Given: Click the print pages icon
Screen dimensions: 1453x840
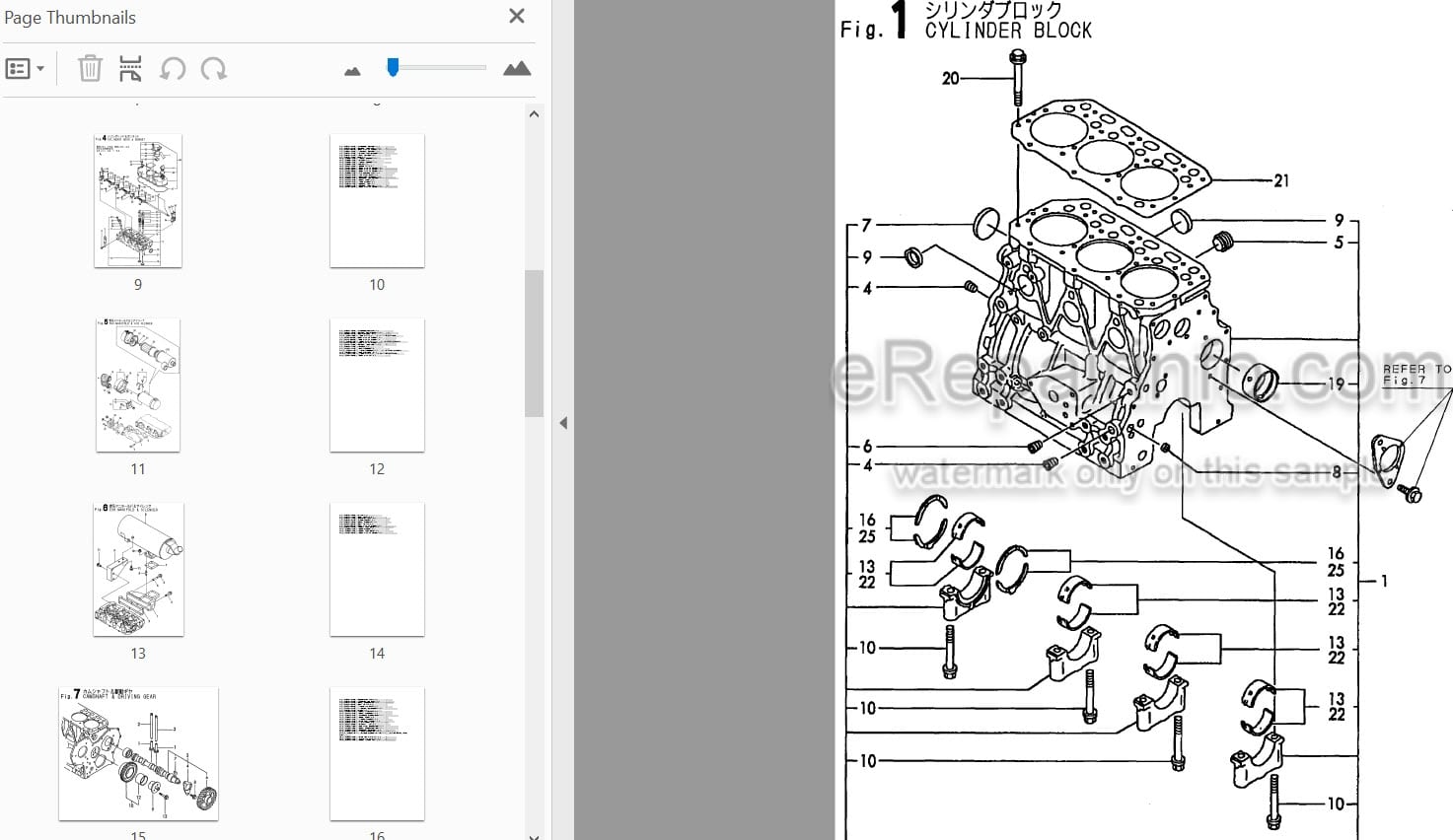Looking at the screenshot, I should pos(130,68).
